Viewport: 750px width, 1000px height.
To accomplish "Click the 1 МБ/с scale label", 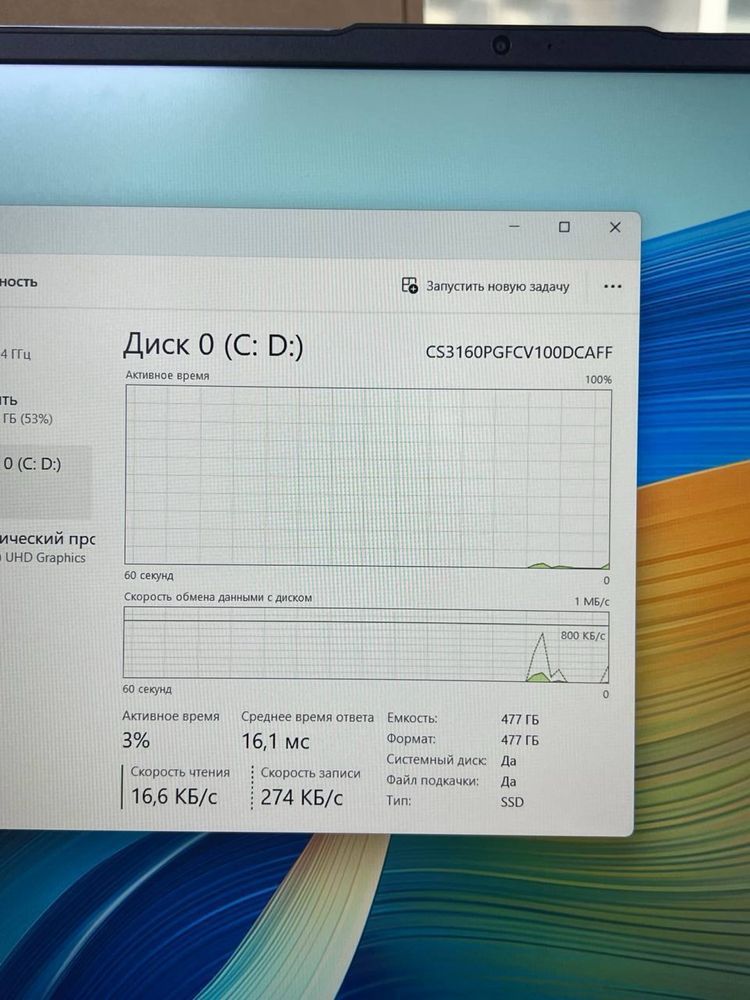I will click(592, 601).
